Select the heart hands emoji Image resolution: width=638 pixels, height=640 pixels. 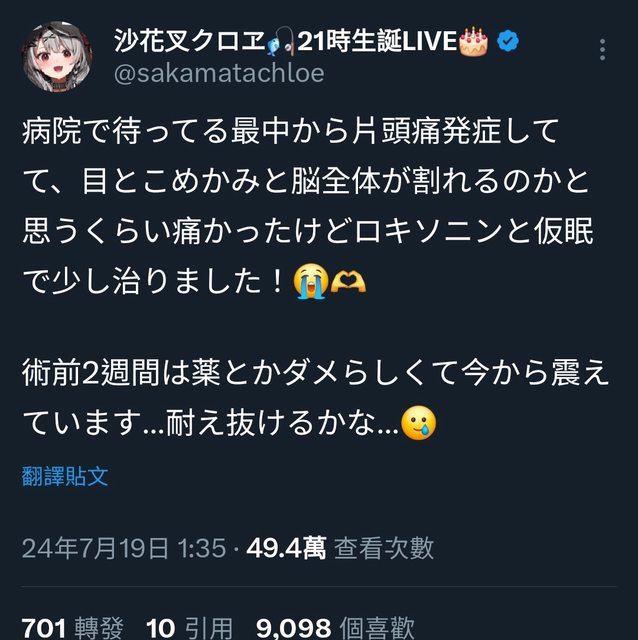pos(348,282)
